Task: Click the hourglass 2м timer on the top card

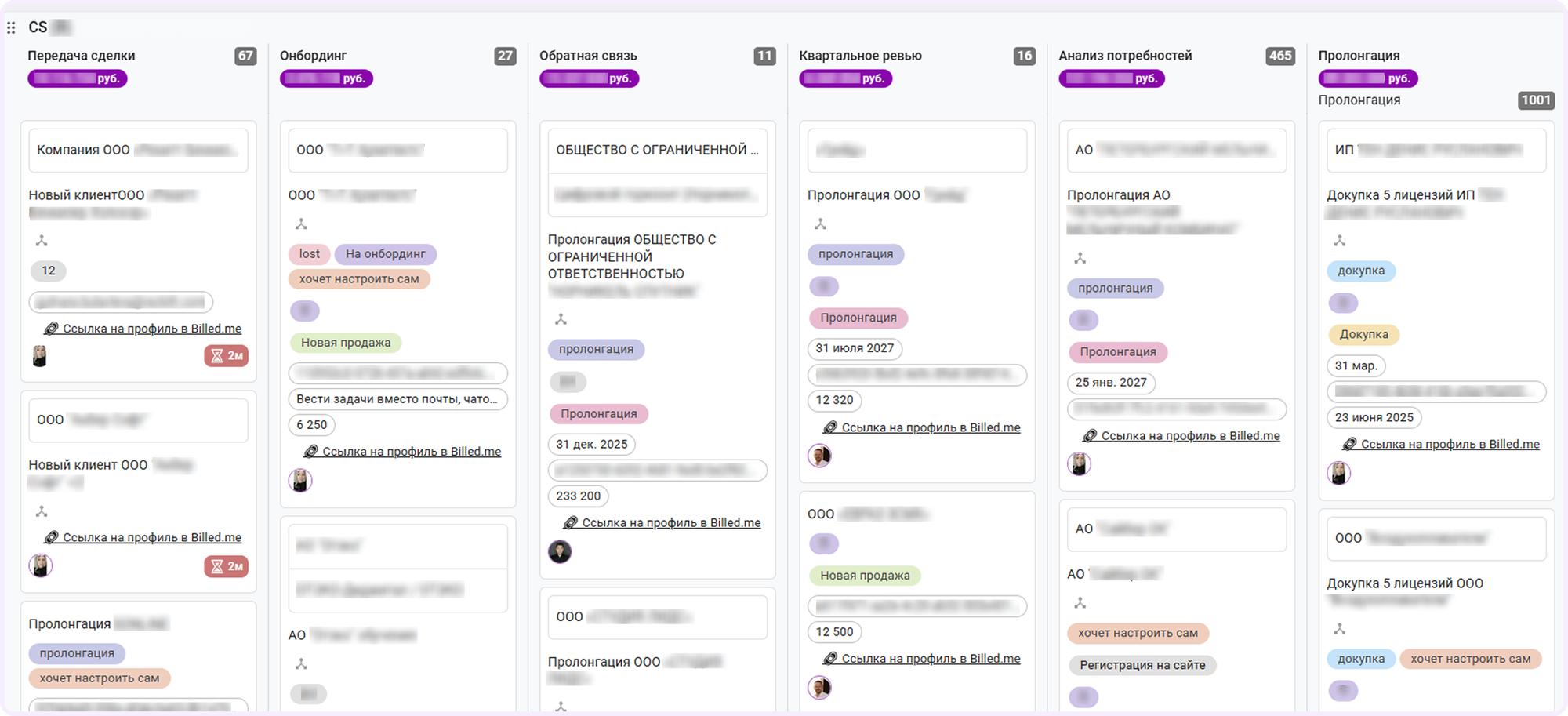Action: 226,355
